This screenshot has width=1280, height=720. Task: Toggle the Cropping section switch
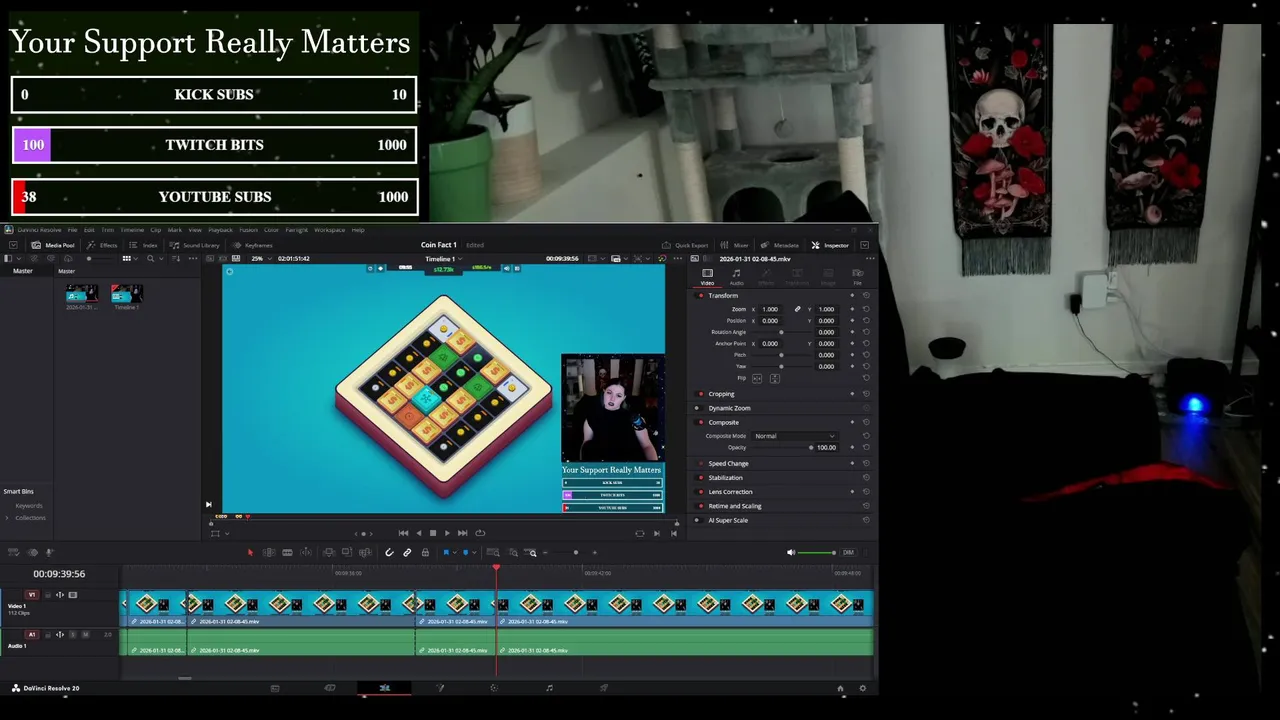(x=700, y=394)
